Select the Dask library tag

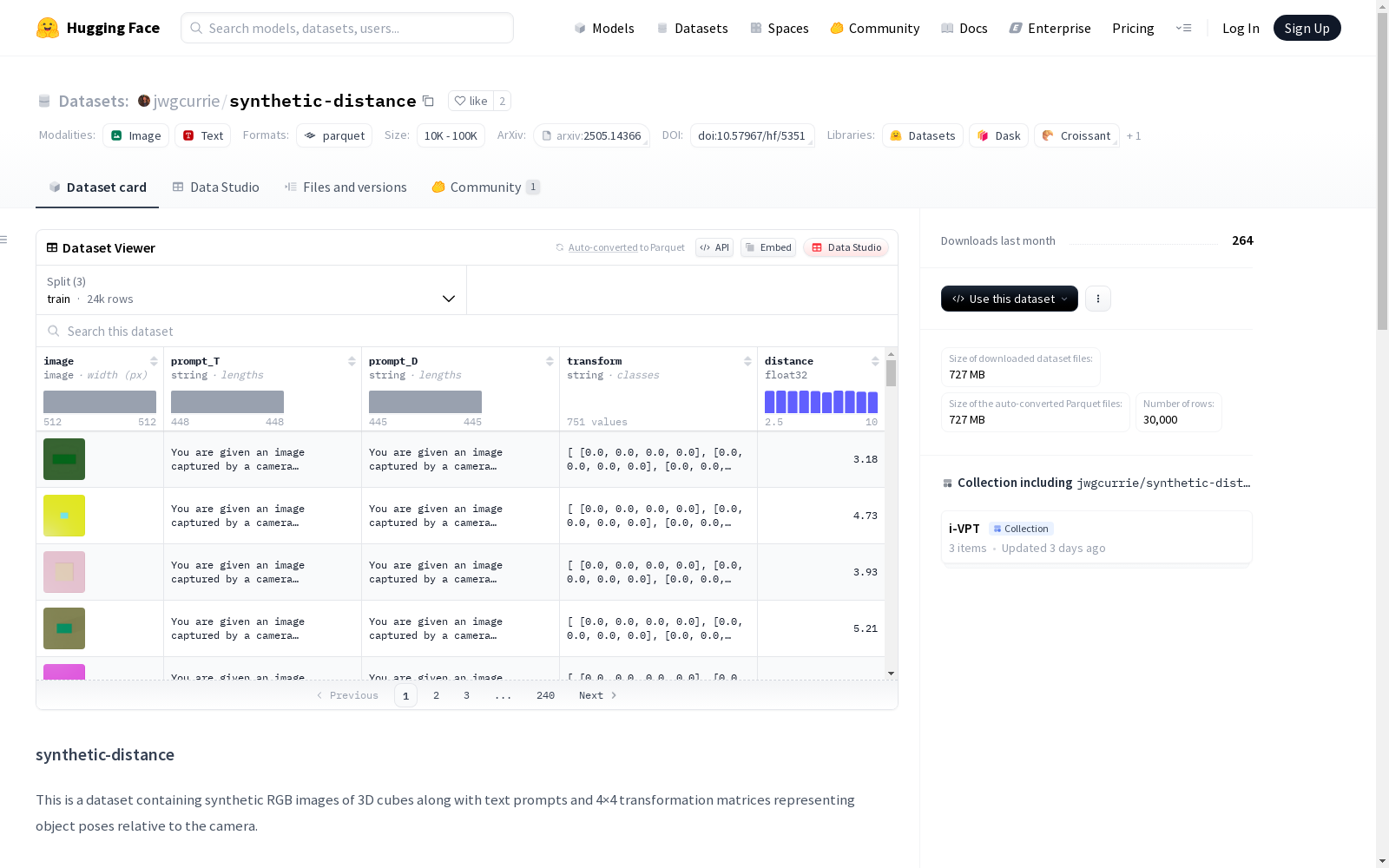(999, 135)
